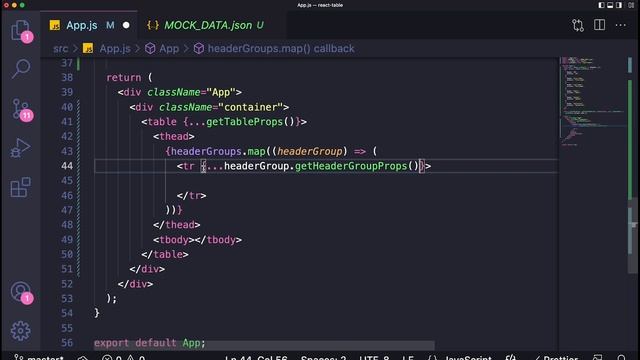Toggle the primary side bar layout icon
Screen dimensions: 640x360
[602, 5]
